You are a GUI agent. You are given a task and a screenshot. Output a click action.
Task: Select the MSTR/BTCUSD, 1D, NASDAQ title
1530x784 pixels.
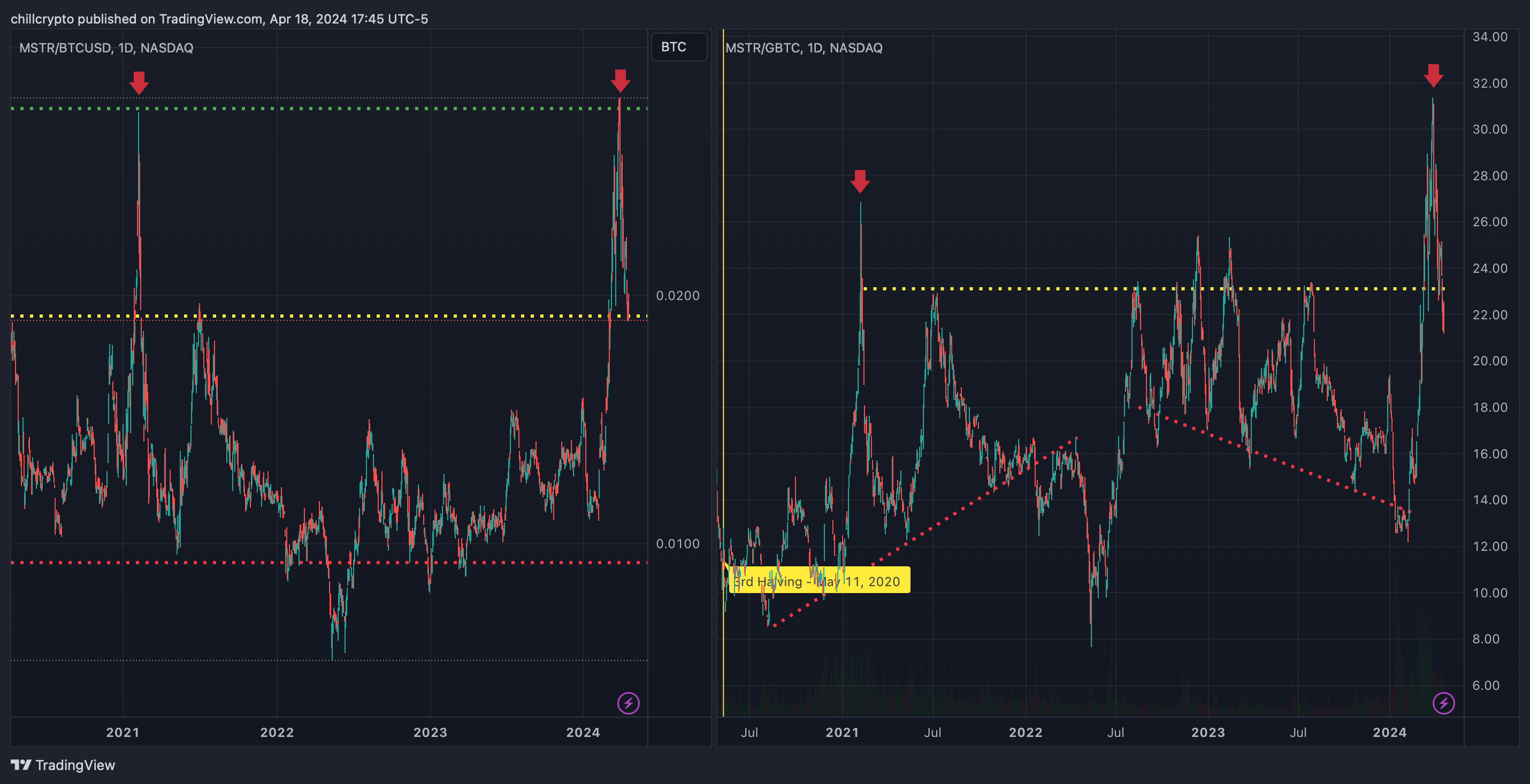[106, 48]
